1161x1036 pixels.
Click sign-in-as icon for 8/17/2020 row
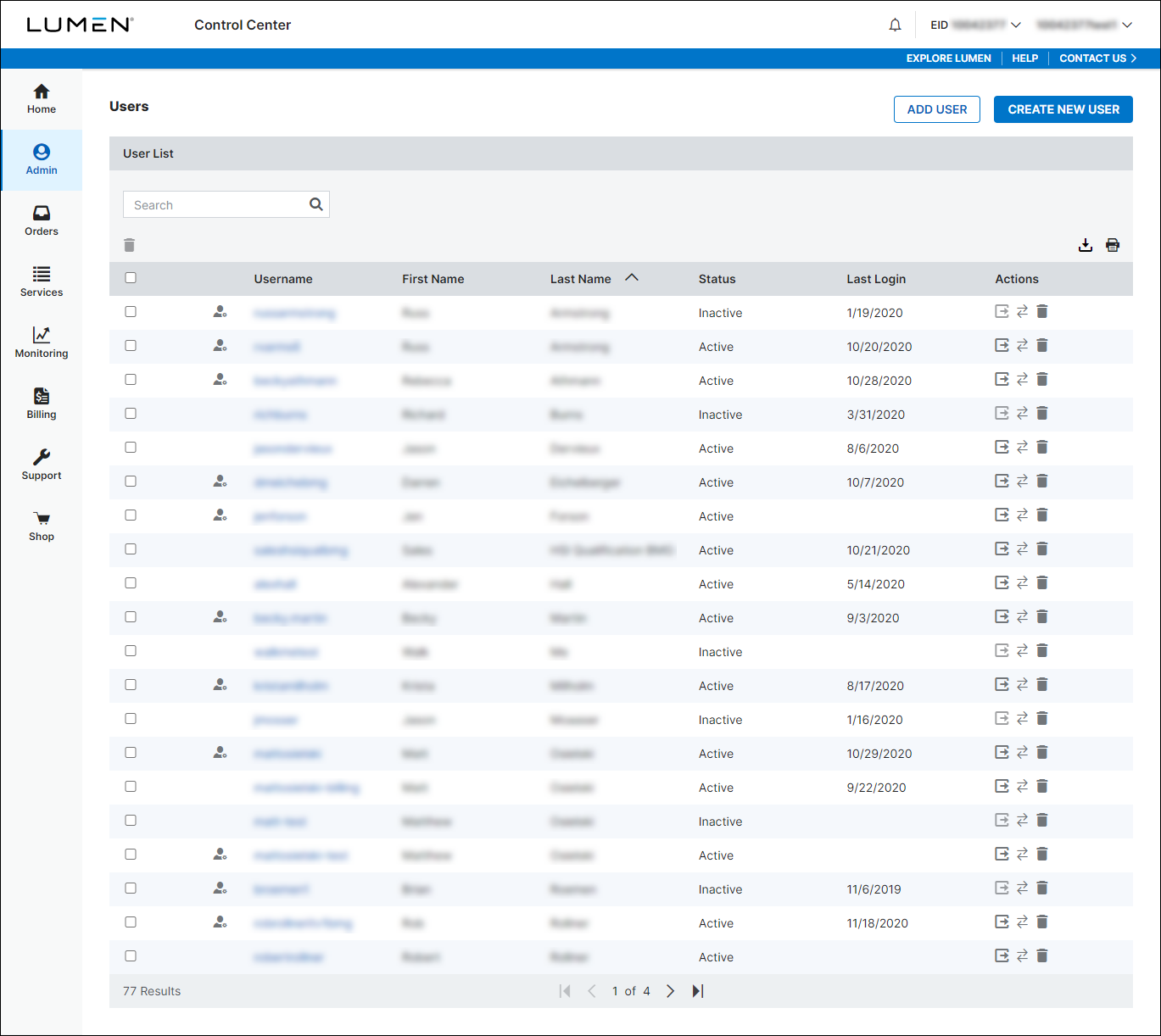coord(1002,684)
